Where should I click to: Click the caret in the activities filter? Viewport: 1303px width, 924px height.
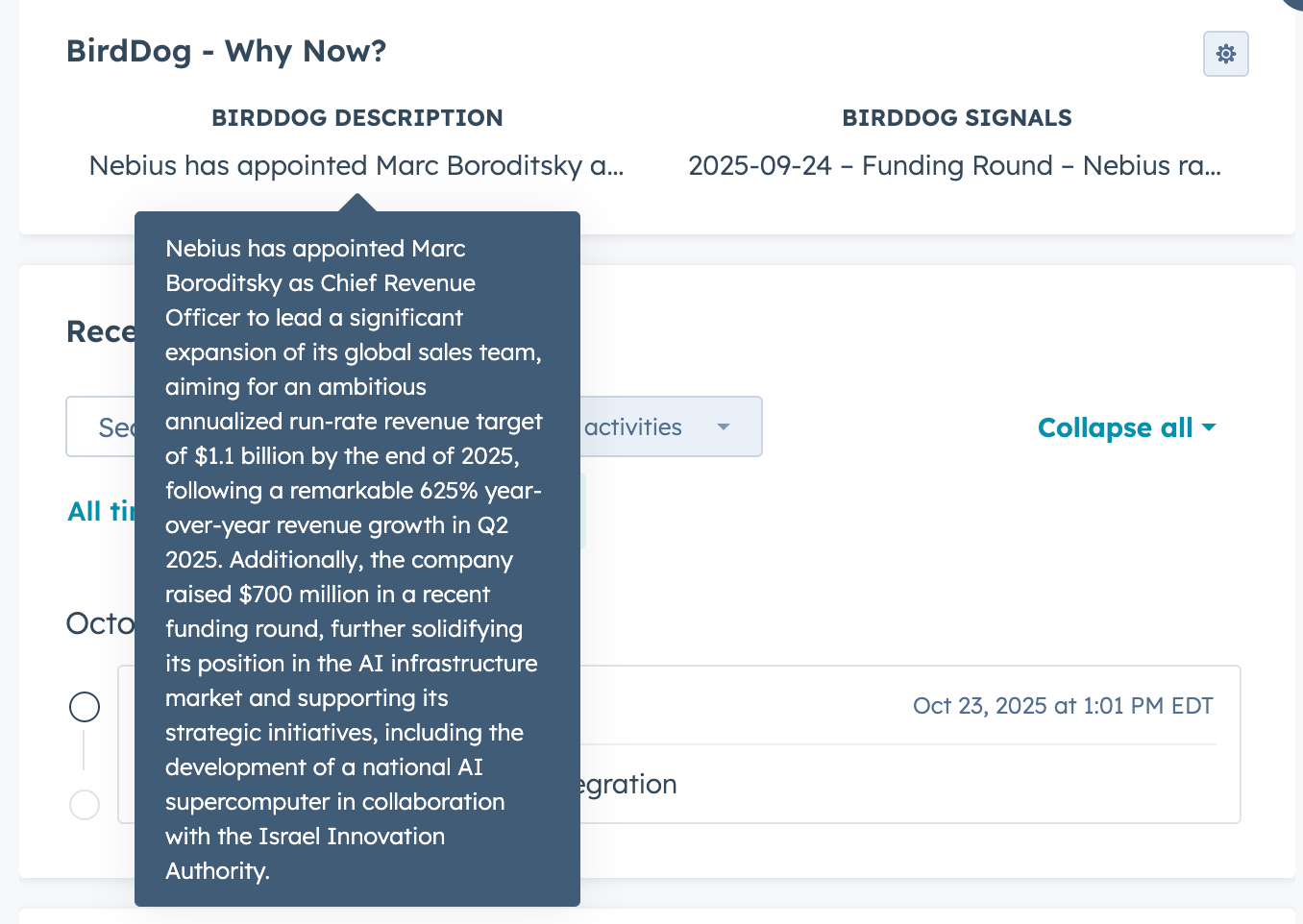724,427
